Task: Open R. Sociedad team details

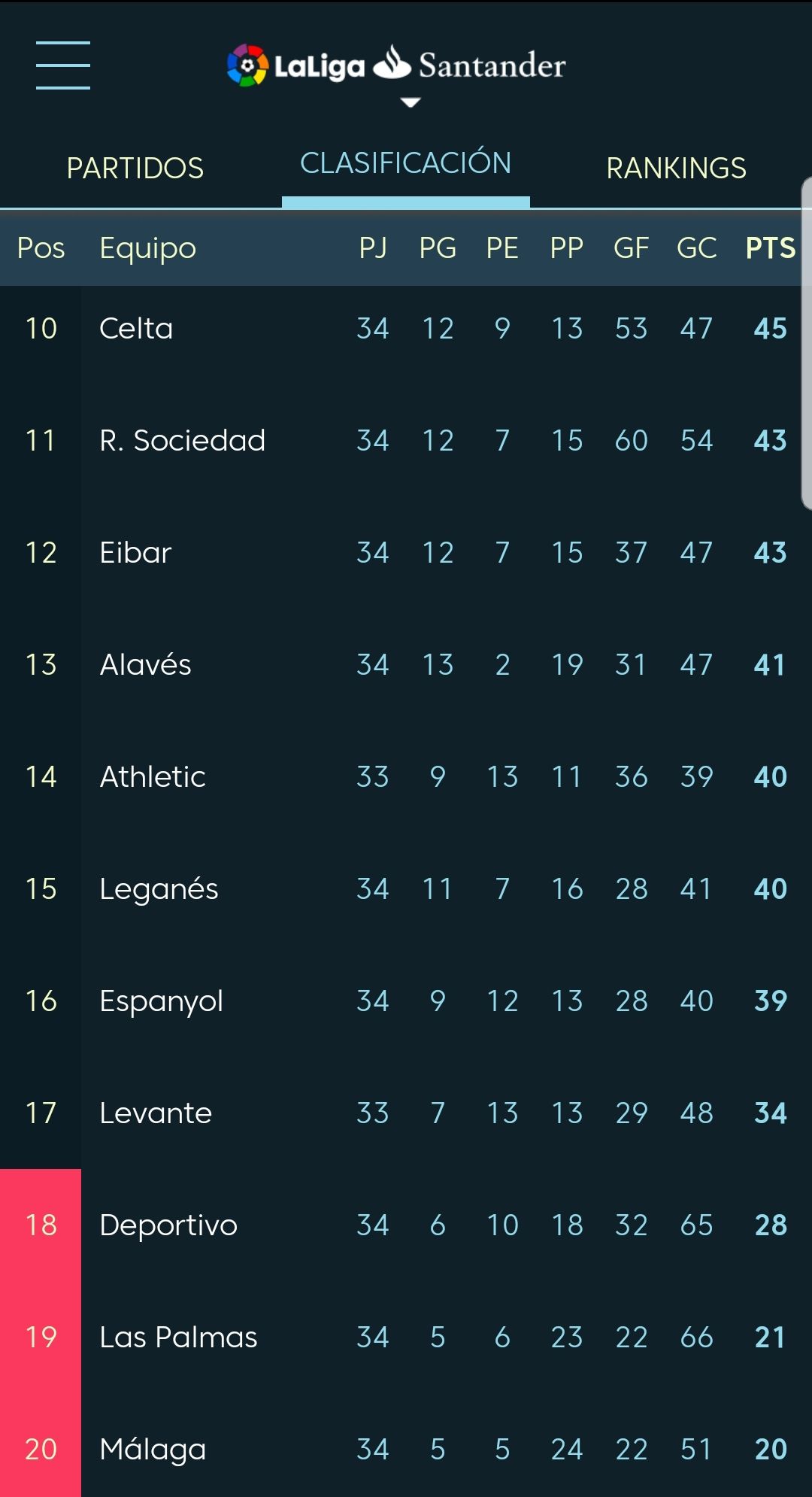Action: (x=182, y=441)
